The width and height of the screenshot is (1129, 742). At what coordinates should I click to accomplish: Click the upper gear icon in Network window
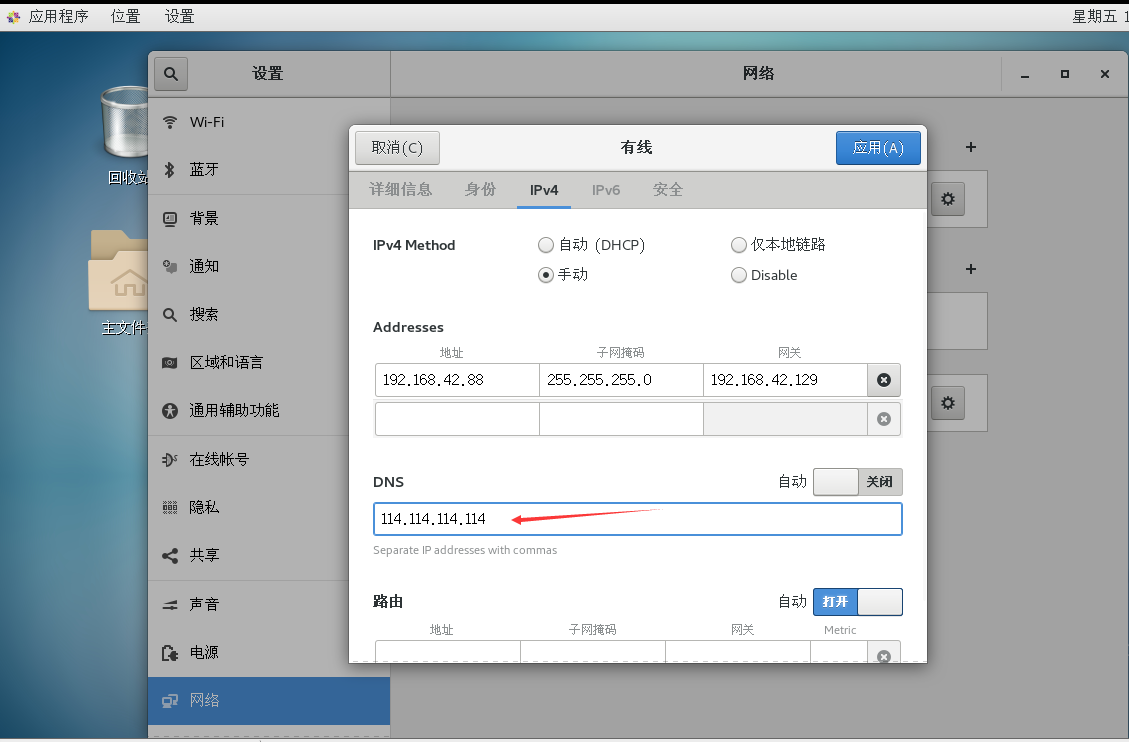point(948,199)
